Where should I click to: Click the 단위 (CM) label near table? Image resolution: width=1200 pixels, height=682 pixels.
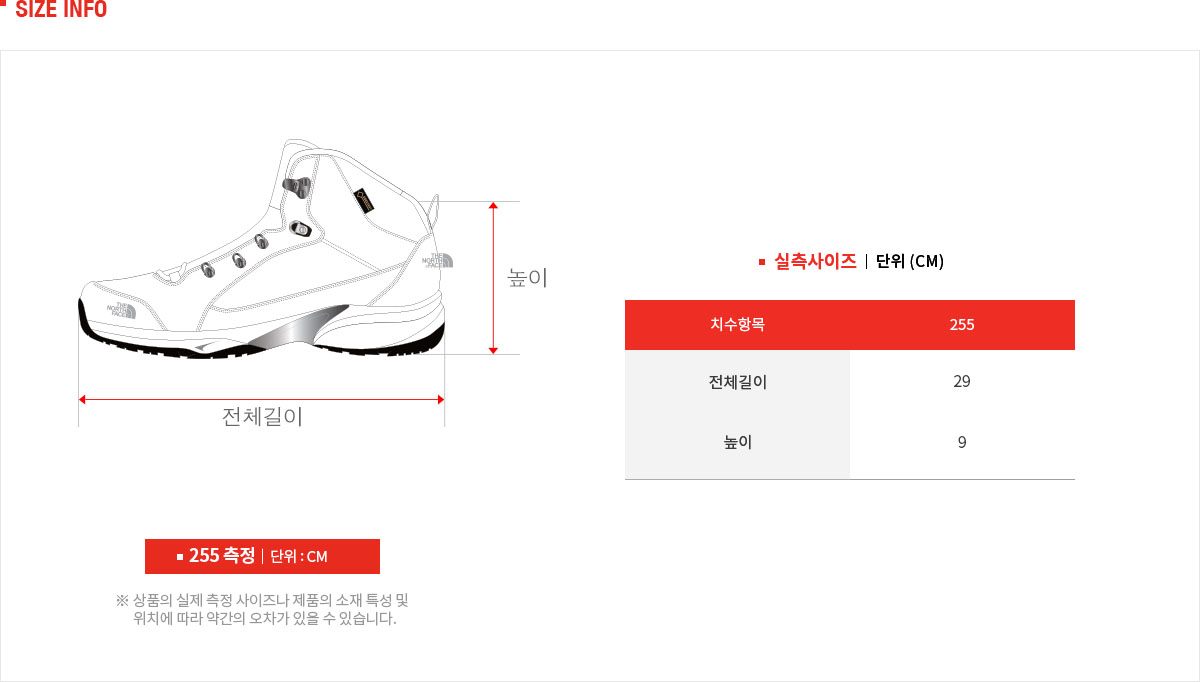click(x=910, y=261)
